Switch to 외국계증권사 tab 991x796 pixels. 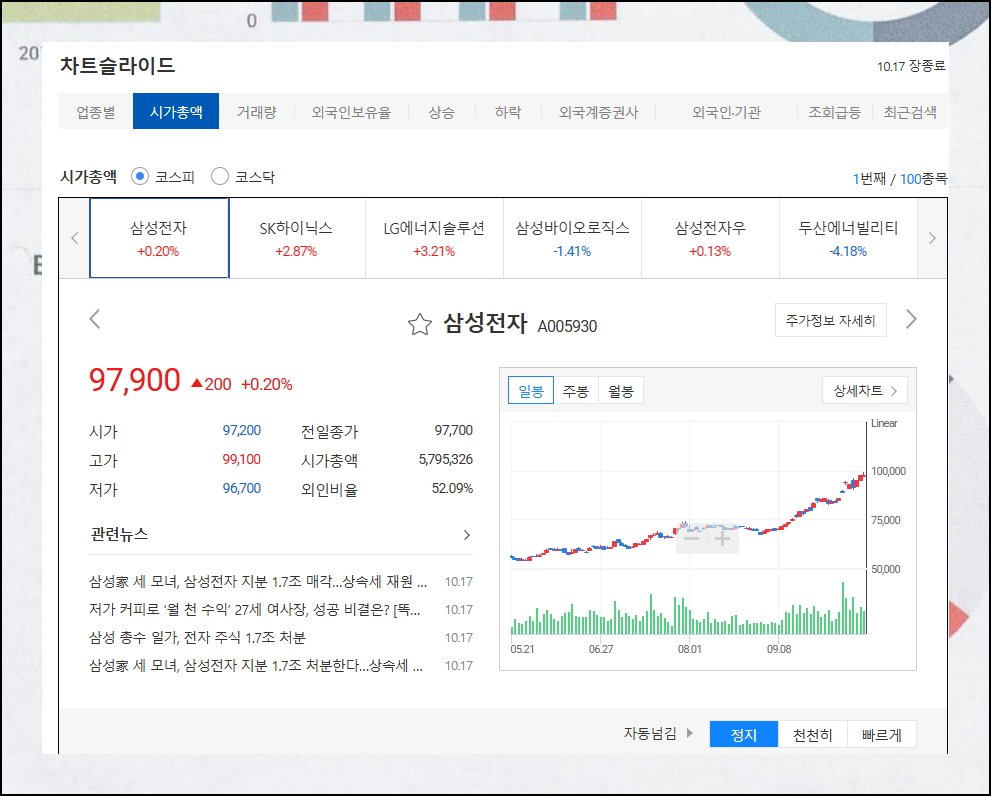coord(599,112)
